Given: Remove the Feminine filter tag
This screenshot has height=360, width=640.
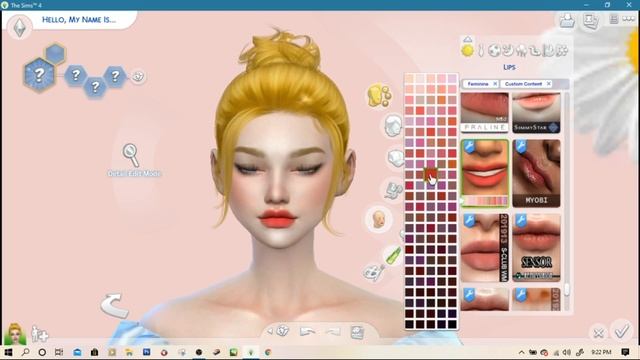Looking at the screenshot, I should click(495, 84).
